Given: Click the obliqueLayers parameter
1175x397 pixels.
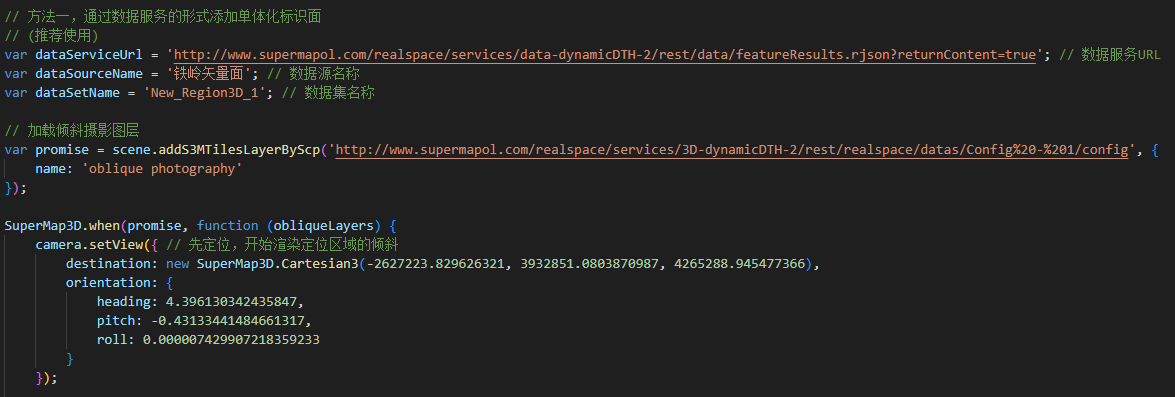Looking at the screenshot, I should tap(327, 225).
